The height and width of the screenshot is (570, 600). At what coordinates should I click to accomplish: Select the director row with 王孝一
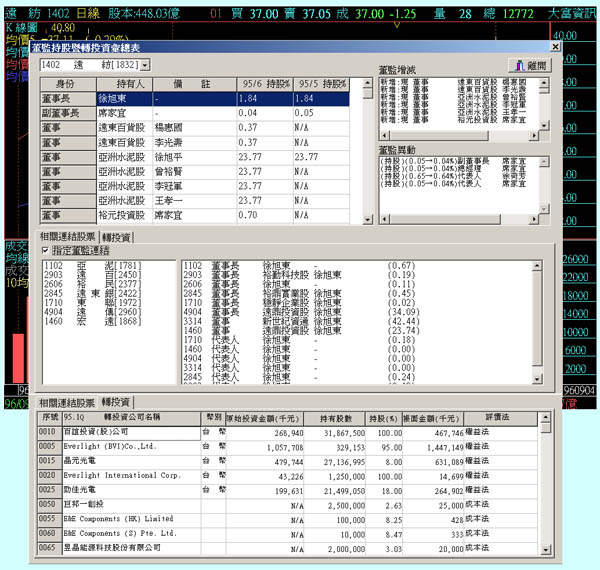[x=195, y=201]
